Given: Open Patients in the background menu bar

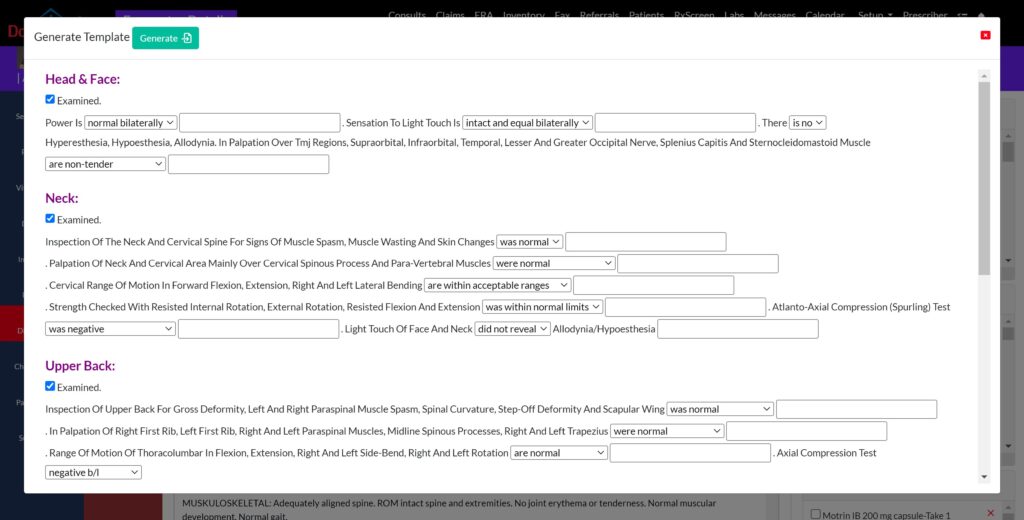Looking at the screenshot, I should 647,14.
